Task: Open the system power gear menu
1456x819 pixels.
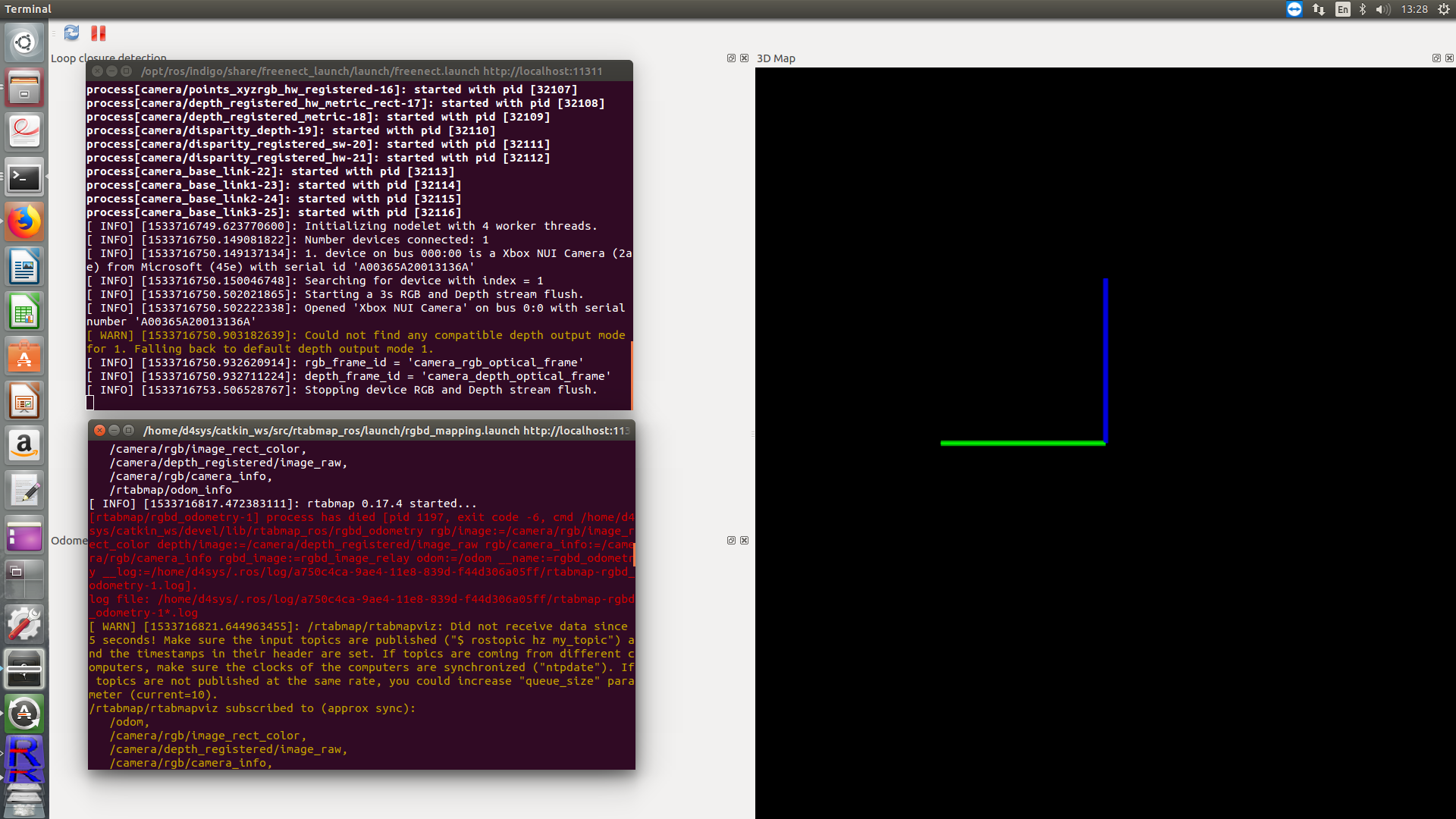Action: pyautogui.click(x=1444, y=9)
